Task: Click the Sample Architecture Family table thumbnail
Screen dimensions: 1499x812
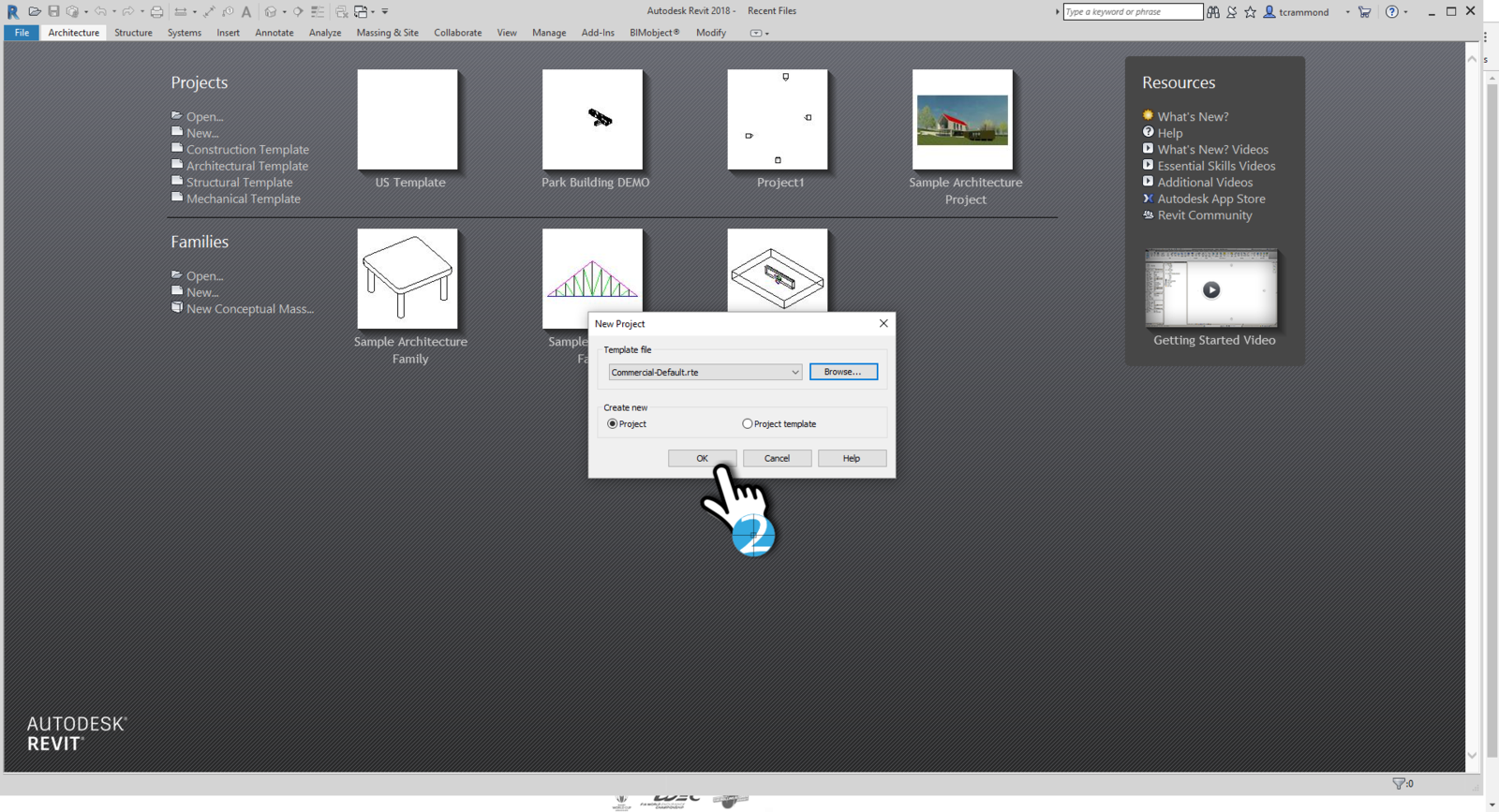Action: [x=408, y=279]
